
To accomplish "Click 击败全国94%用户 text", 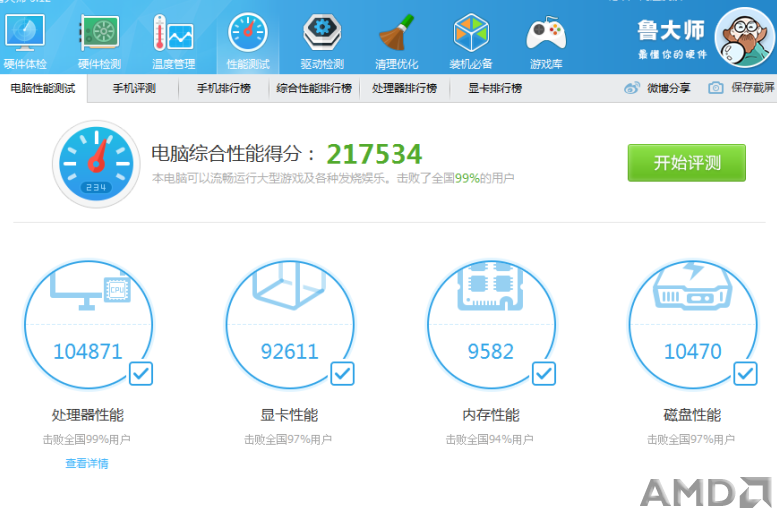I will coord(490,439).
